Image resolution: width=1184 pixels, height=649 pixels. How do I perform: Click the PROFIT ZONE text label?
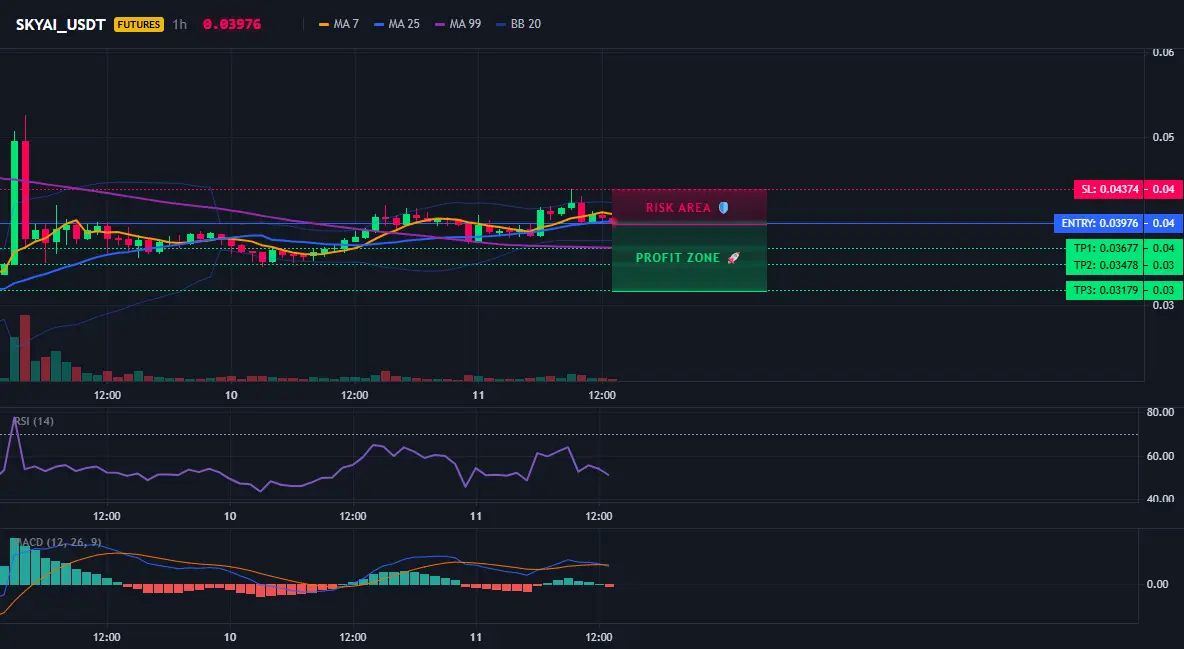pos(678,258)
